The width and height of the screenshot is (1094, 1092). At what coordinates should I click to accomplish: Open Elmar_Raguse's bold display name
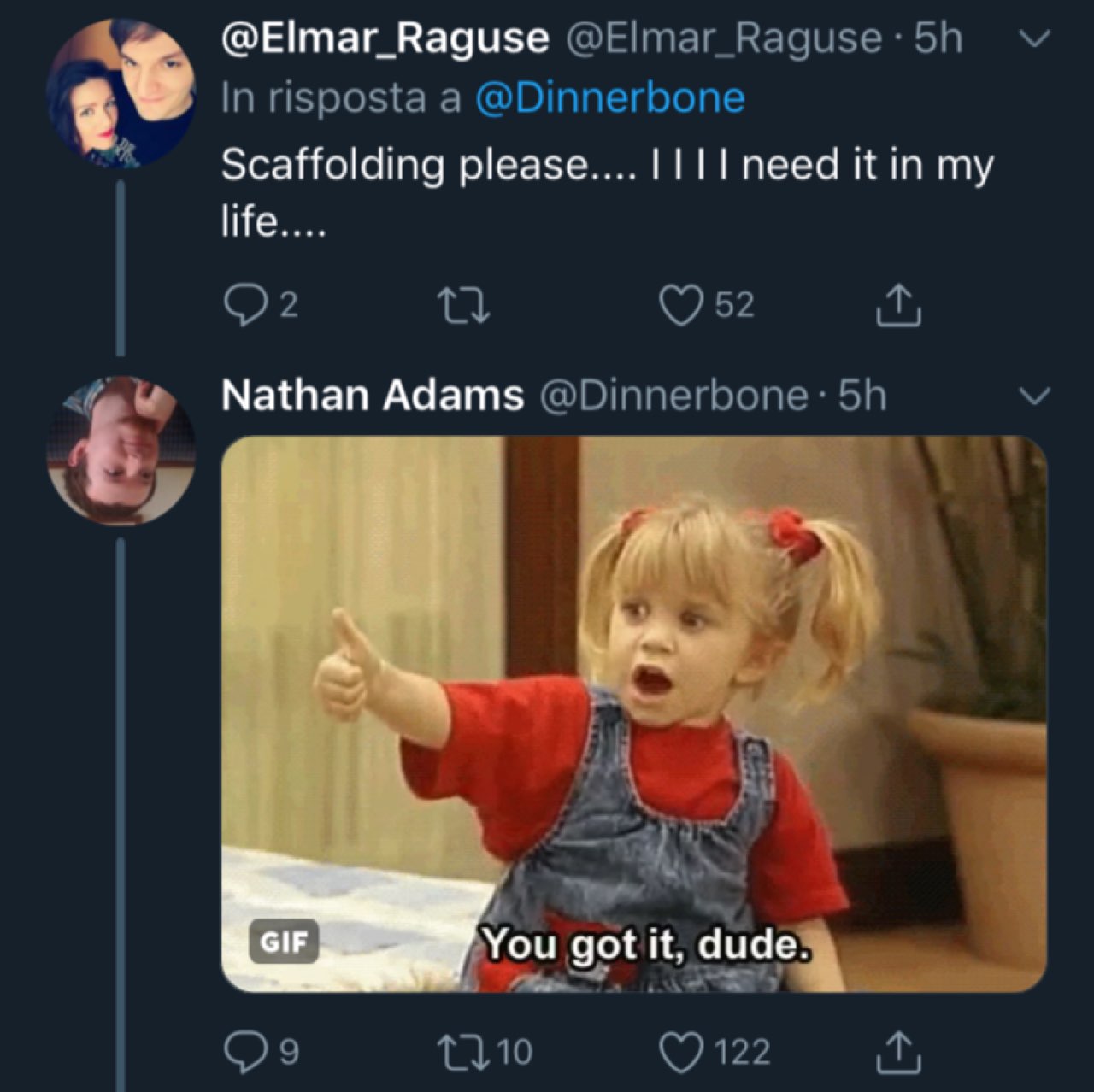385,38
